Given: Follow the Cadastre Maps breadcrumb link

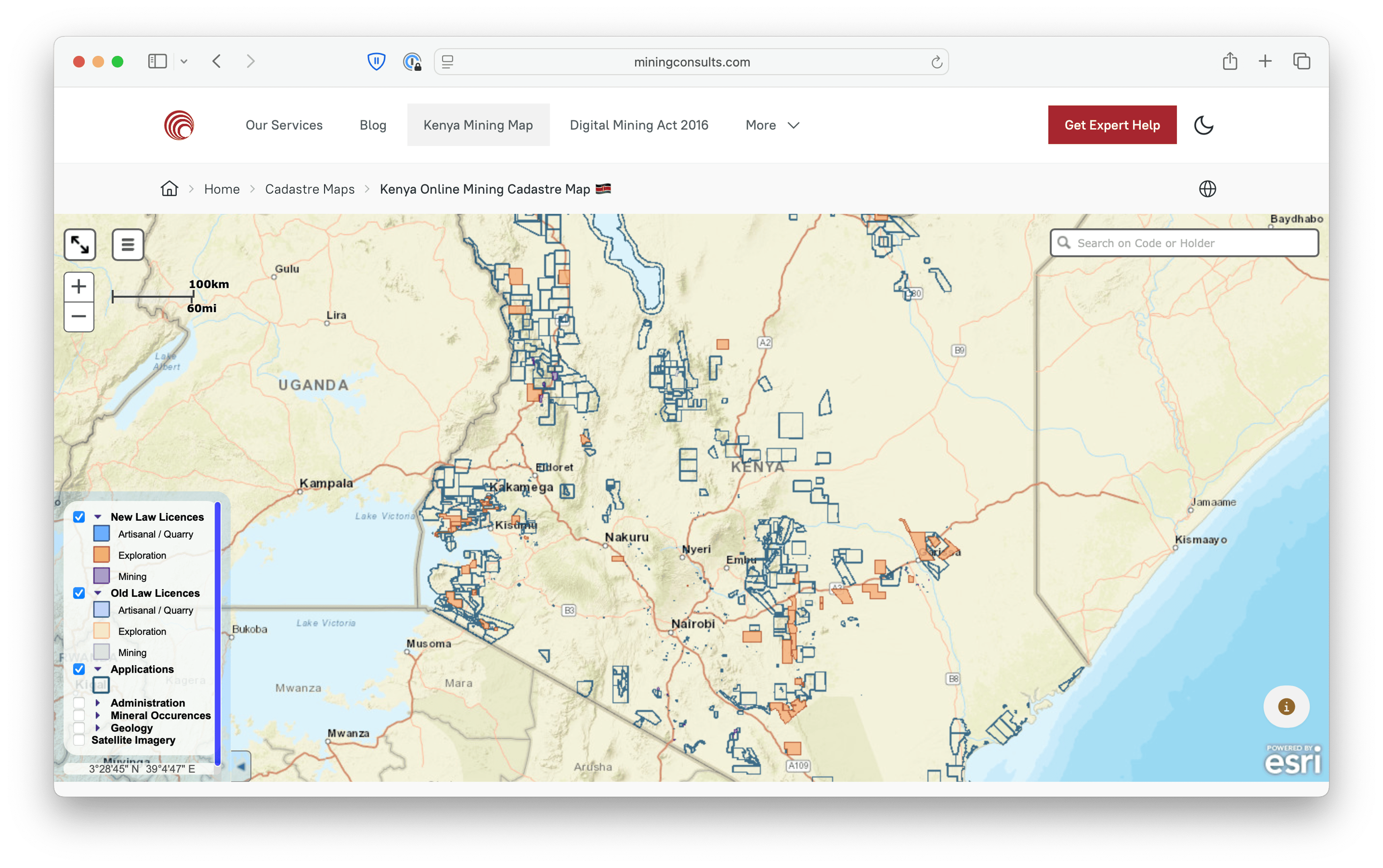Looking at the screenshot, I should click(x=310, y=189).
